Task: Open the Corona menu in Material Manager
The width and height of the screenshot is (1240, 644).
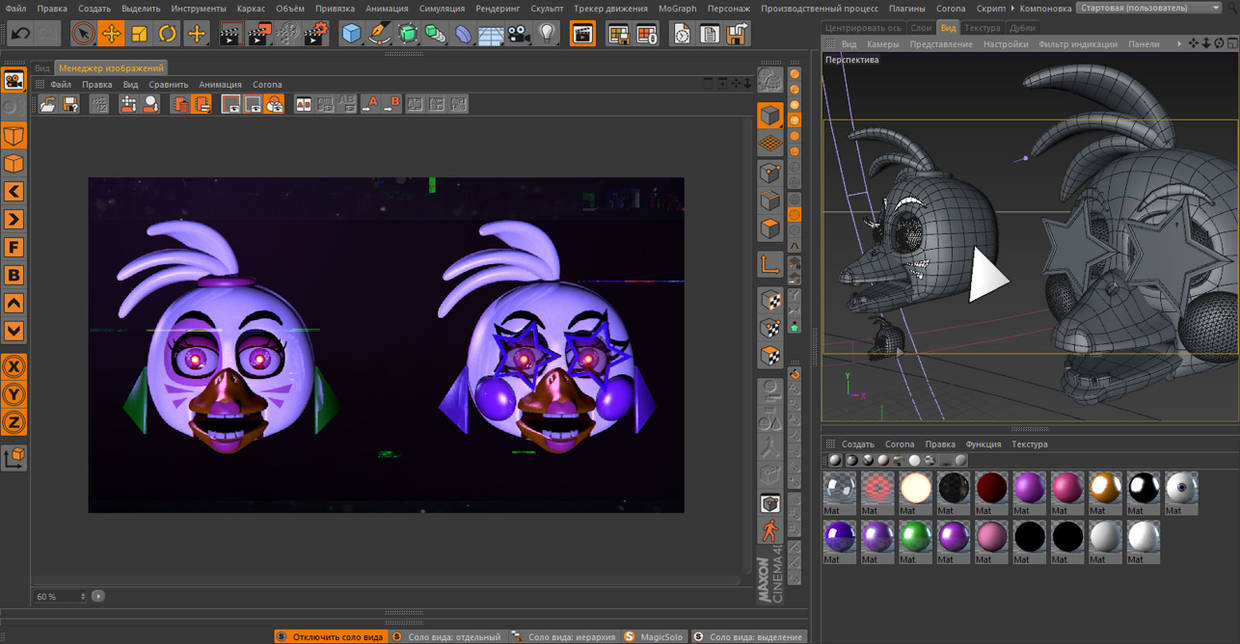Action: pos(899,443)
